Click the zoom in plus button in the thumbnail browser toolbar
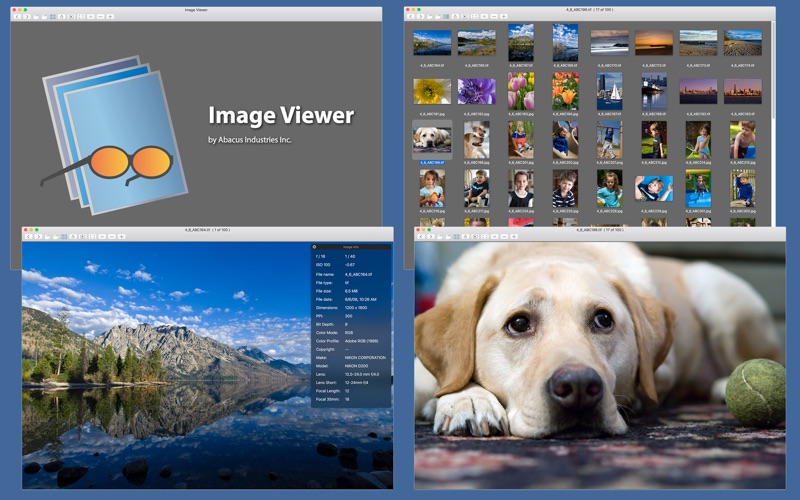Screen dimensions: 800x500 (x=504, y=16)
